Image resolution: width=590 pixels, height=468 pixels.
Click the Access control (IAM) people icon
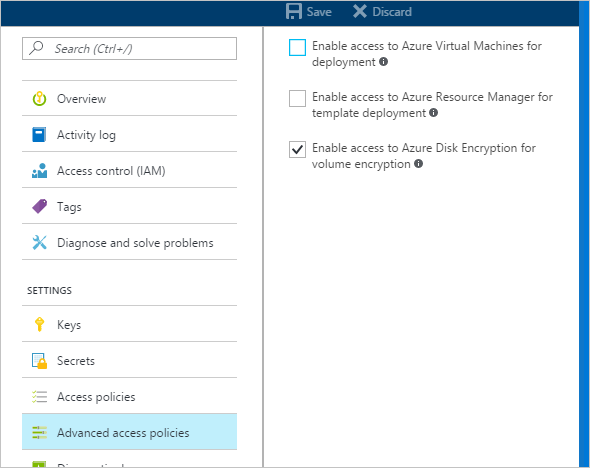(x=40, y=170)
